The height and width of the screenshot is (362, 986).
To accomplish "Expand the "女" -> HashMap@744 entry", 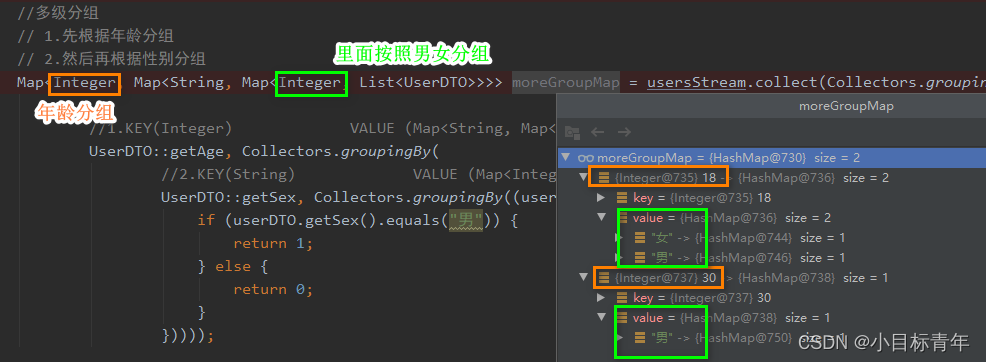I will [x=619, y=238].
